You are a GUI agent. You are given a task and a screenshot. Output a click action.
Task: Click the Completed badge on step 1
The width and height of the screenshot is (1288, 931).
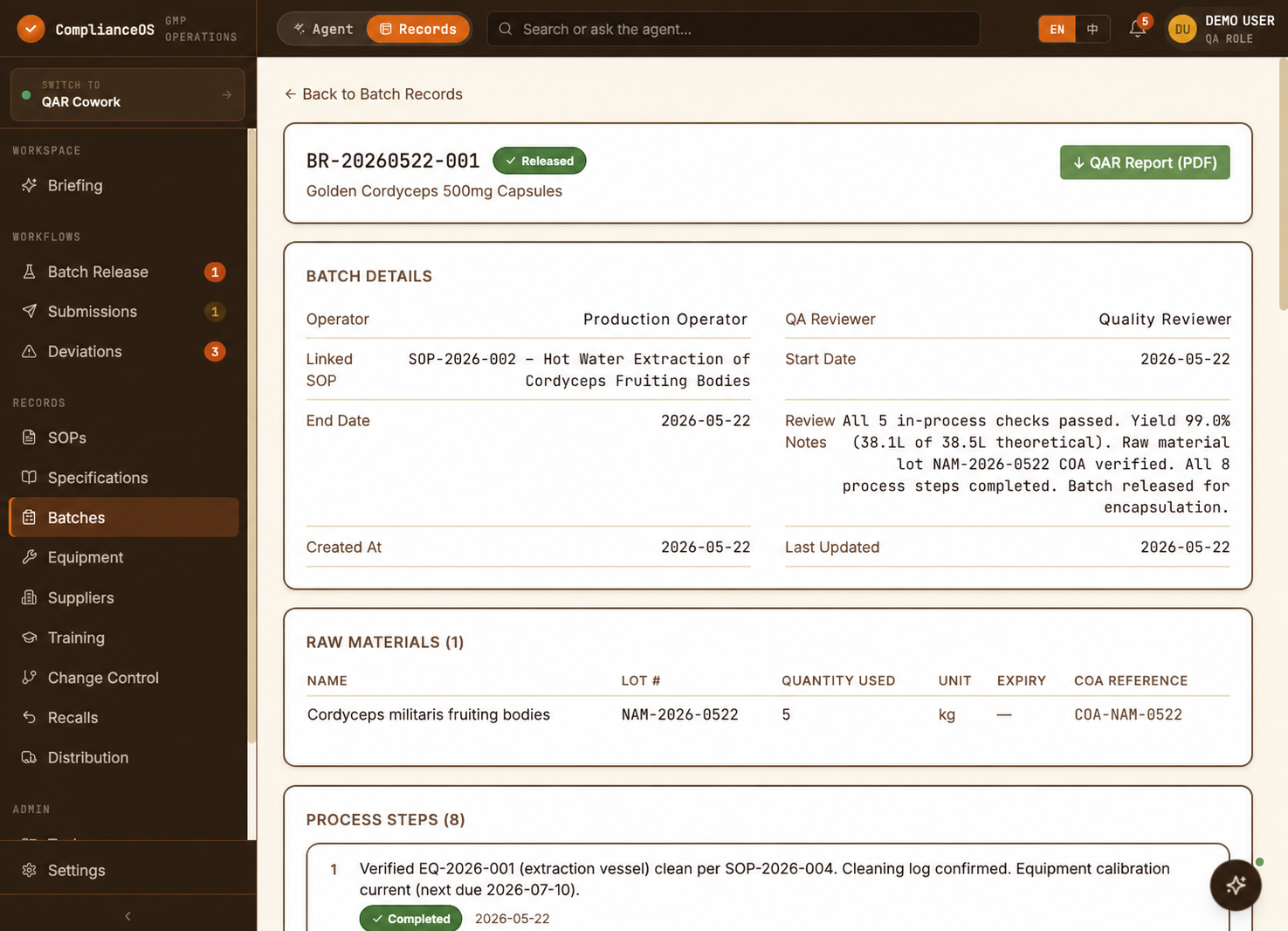pos(410,919)
